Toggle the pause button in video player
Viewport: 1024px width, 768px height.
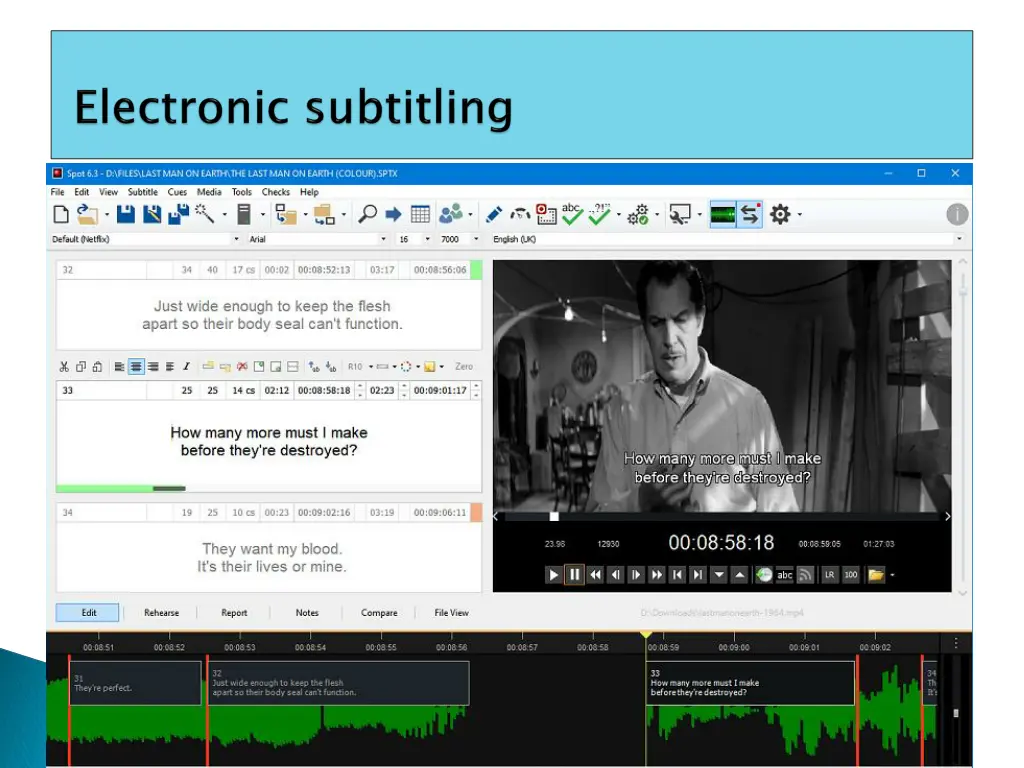click(574, 575)
